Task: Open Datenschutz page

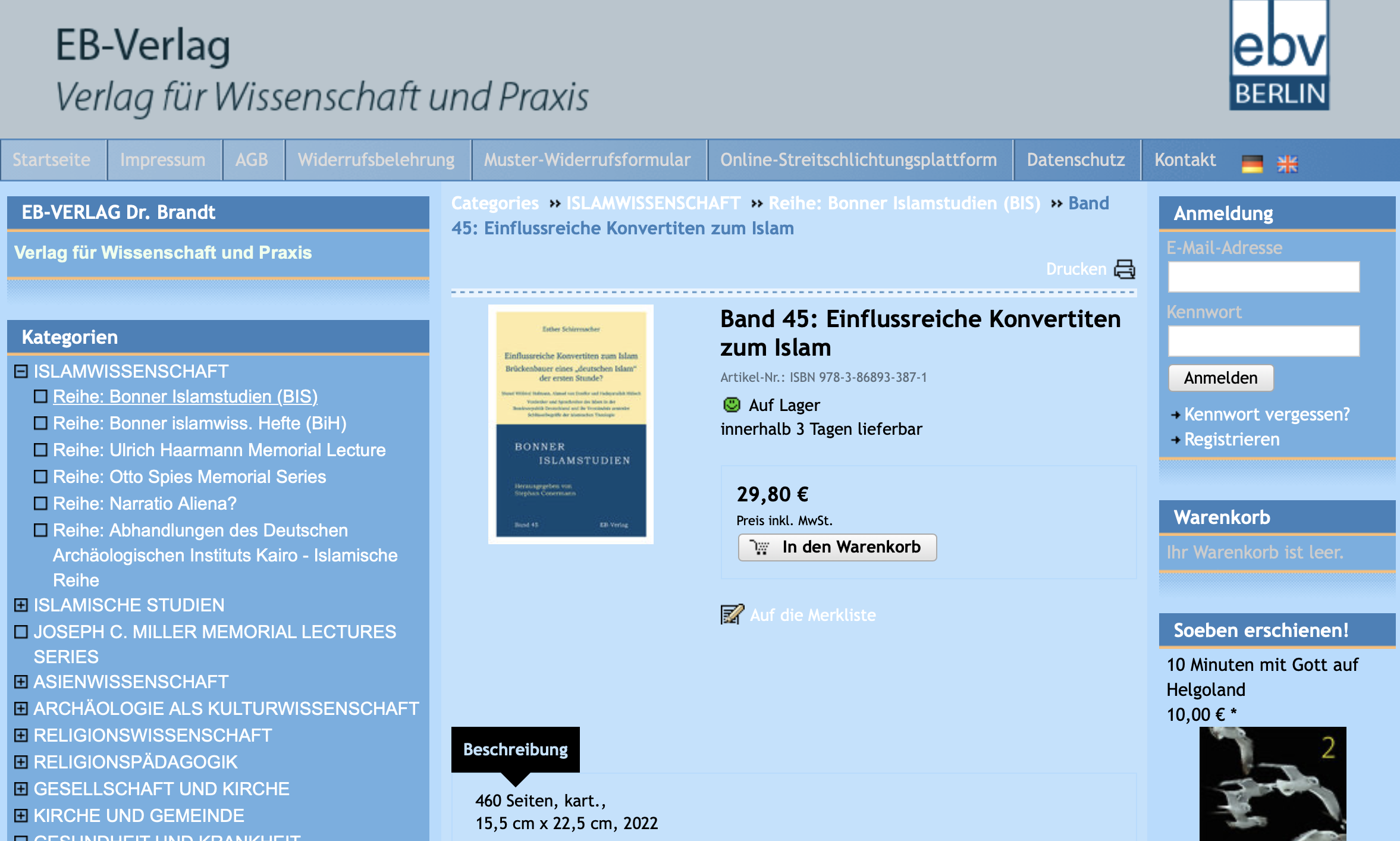Action: tap(1076, 160)
